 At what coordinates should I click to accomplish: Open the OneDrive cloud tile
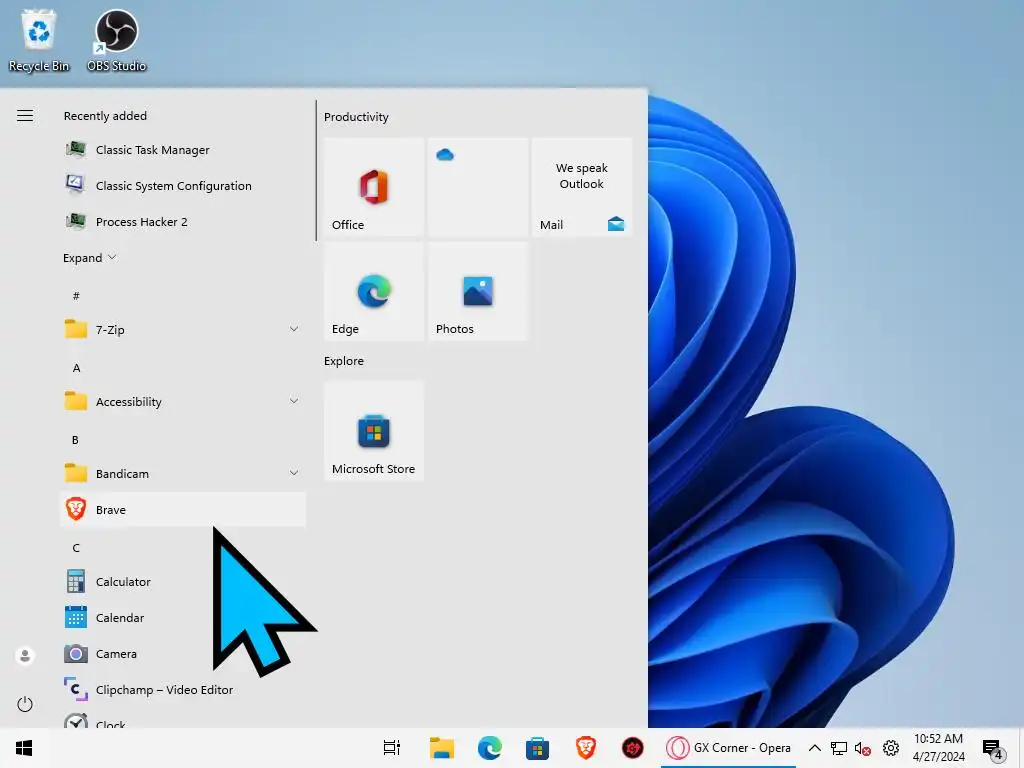pyautogui.click(x=478, y=187)
